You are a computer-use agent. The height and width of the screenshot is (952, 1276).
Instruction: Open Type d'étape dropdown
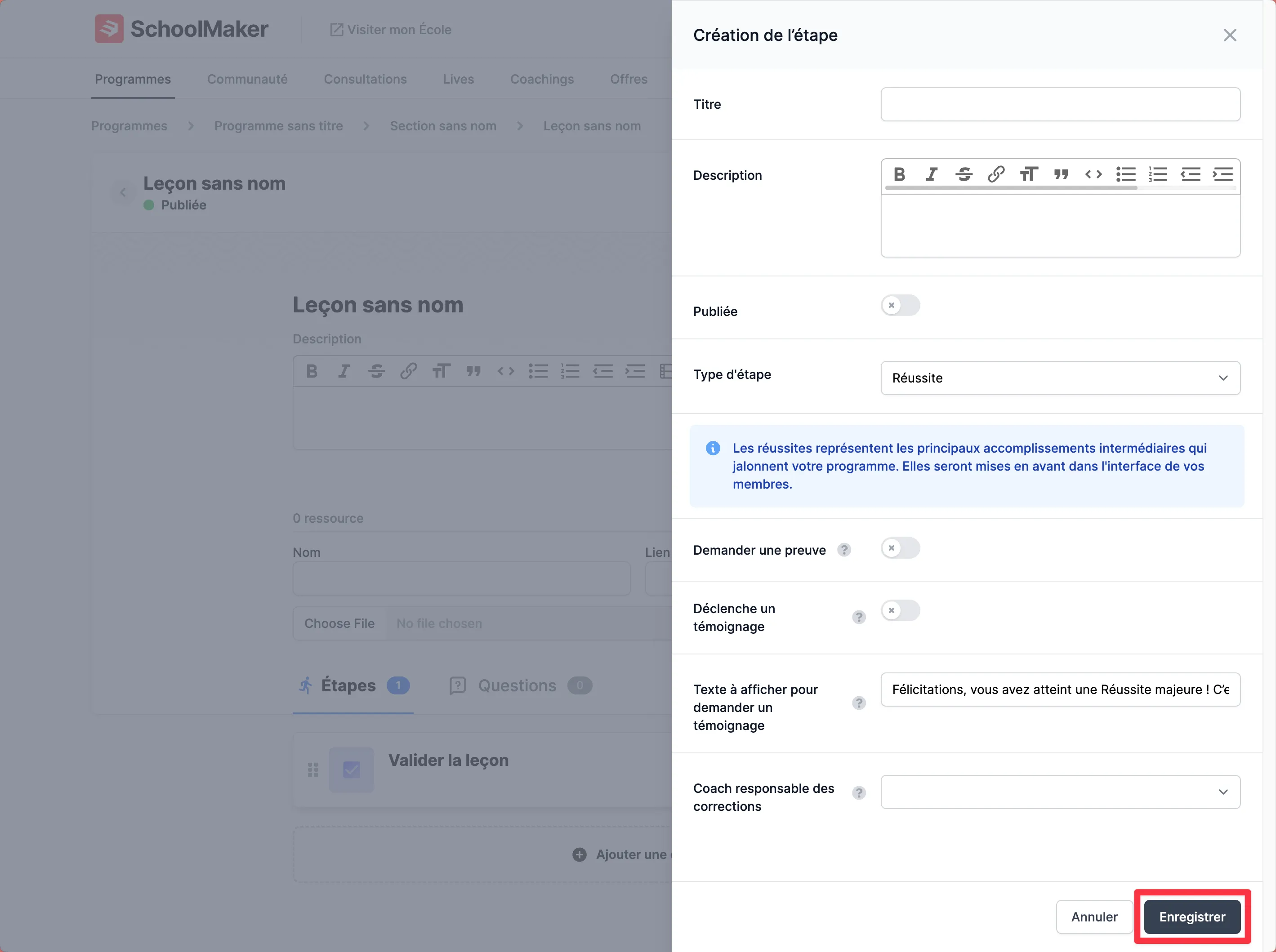tap(1061, 378)
